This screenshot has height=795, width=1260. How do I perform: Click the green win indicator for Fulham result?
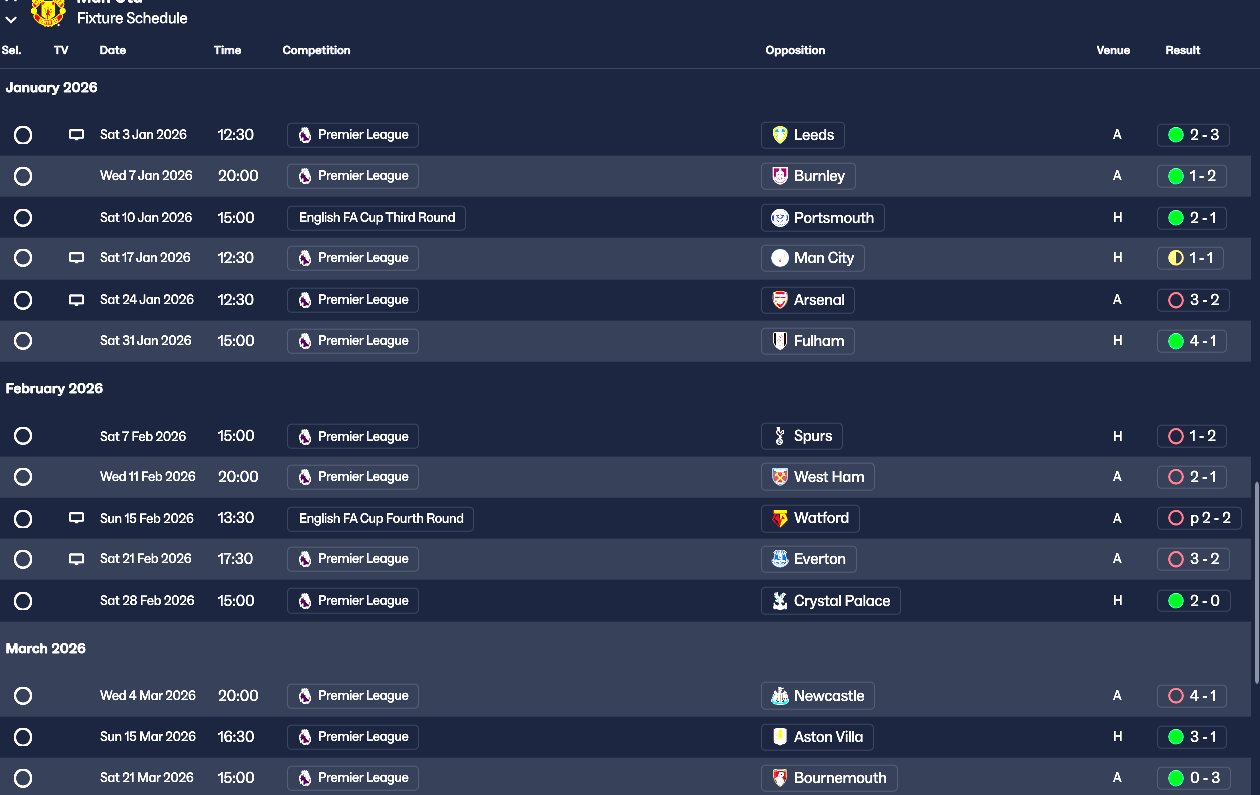pyautogui.click(x=1176, y=341)
